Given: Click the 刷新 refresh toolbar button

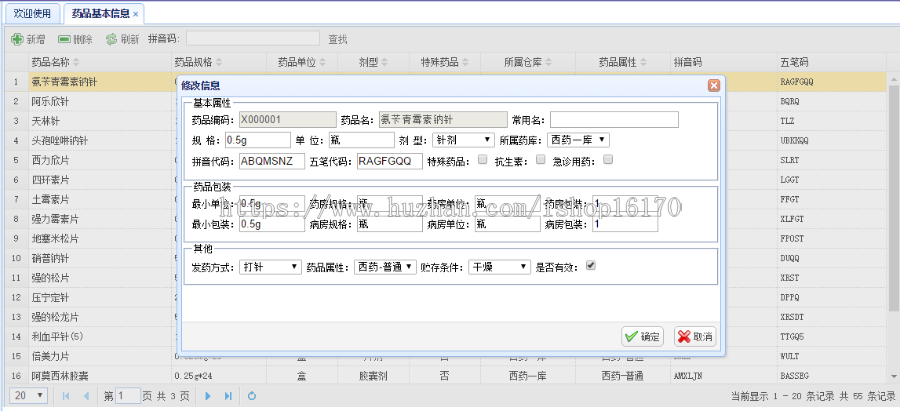Looking at the screenshot, I should [122, 39].
